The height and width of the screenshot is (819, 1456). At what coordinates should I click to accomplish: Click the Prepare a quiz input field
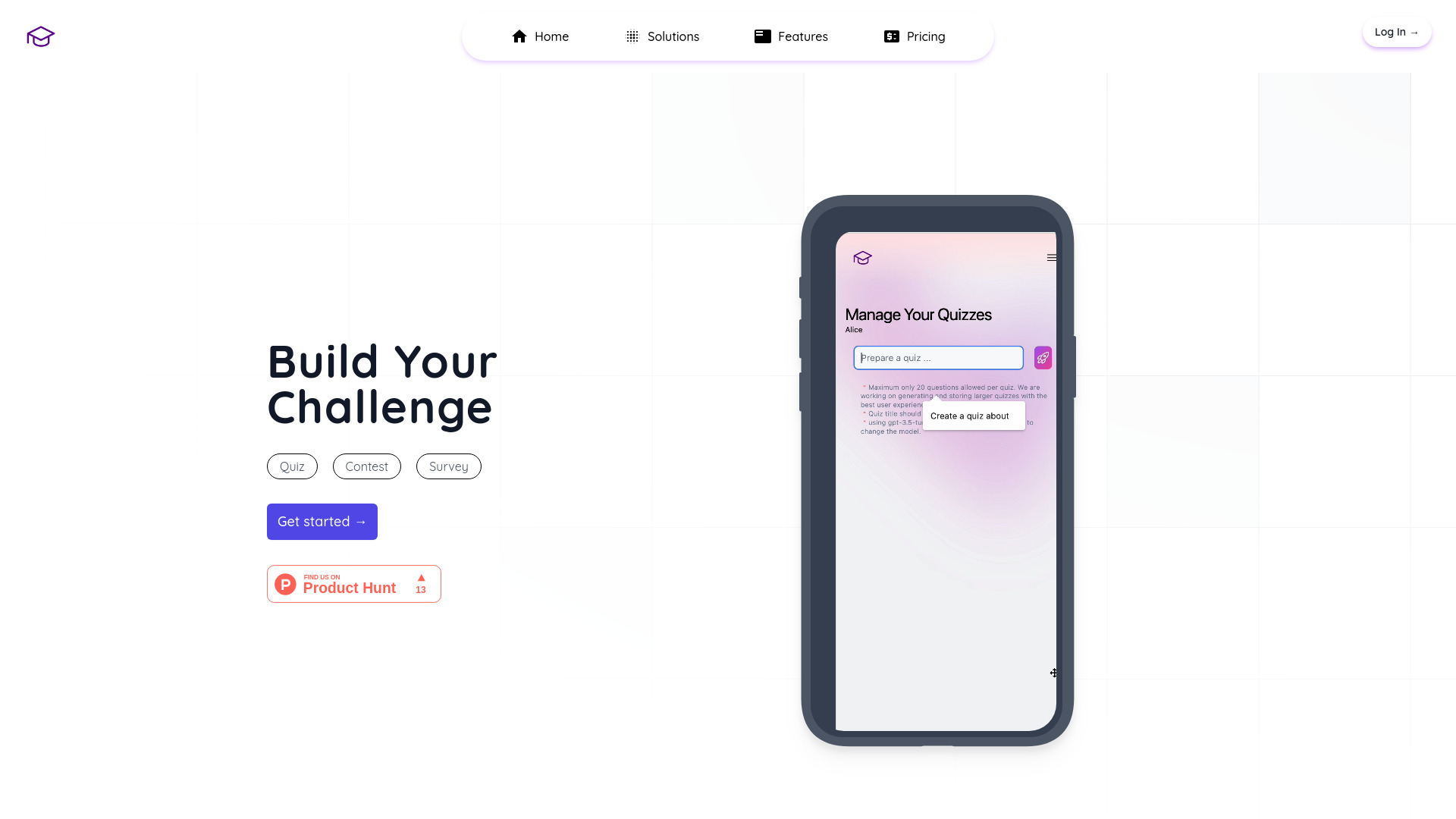point(938,357)
